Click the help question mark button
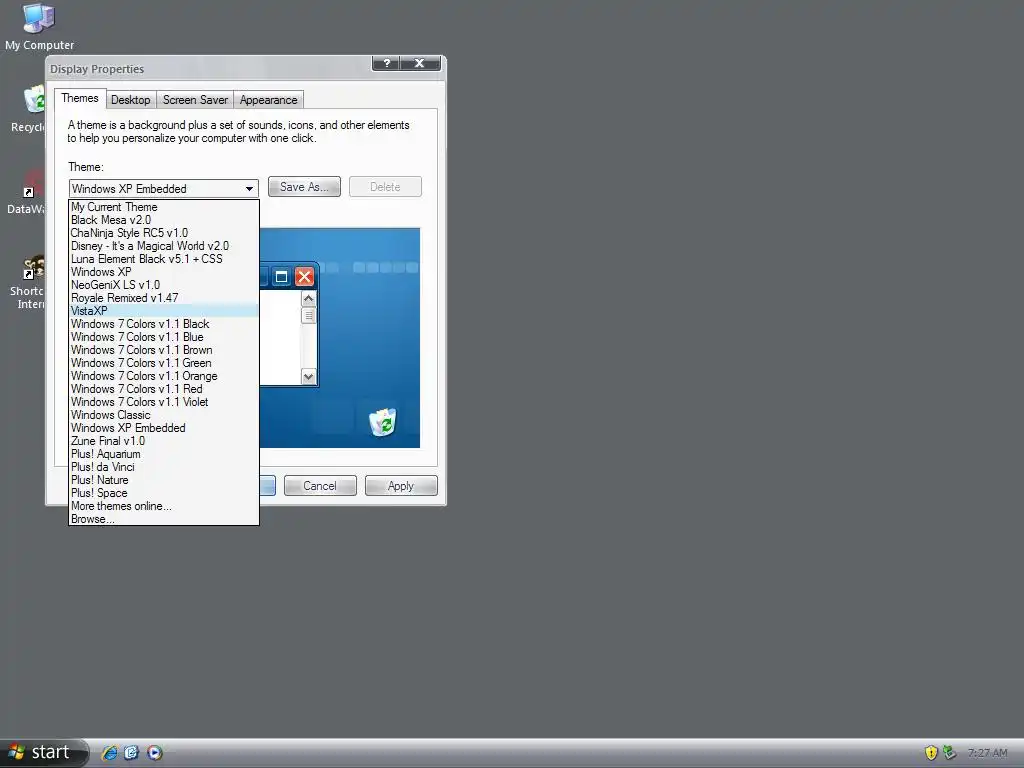 point(386,63)
